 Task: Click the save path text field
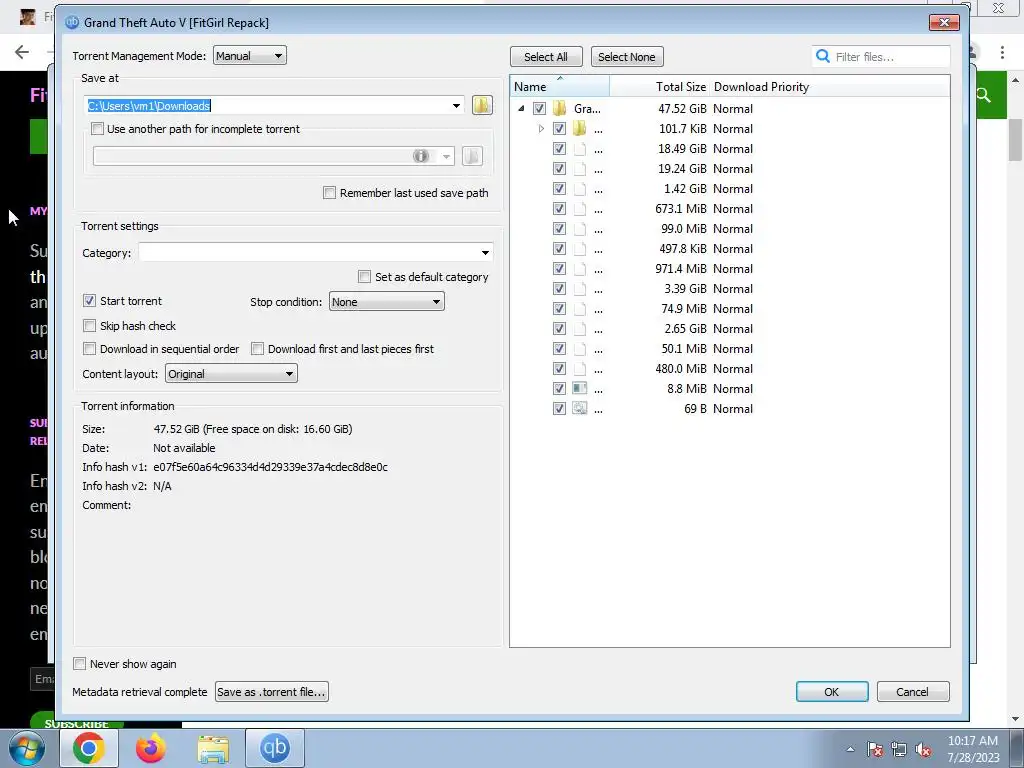(x=266, y=105)
